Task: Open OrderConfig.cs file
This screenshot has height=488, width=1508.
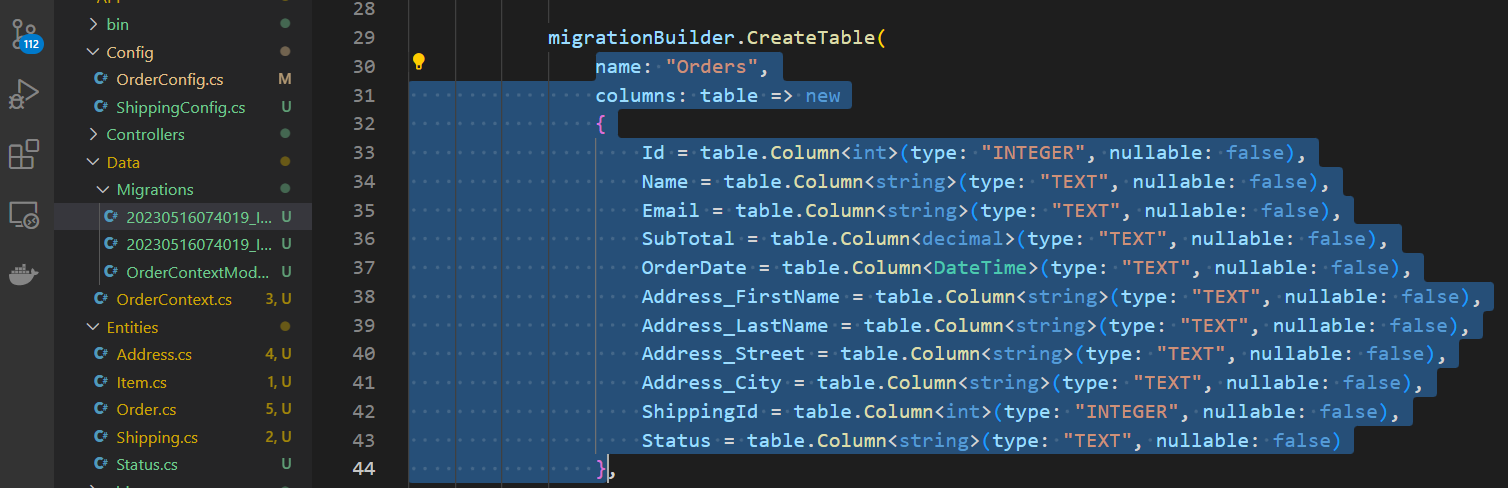Action: [170, 79]
